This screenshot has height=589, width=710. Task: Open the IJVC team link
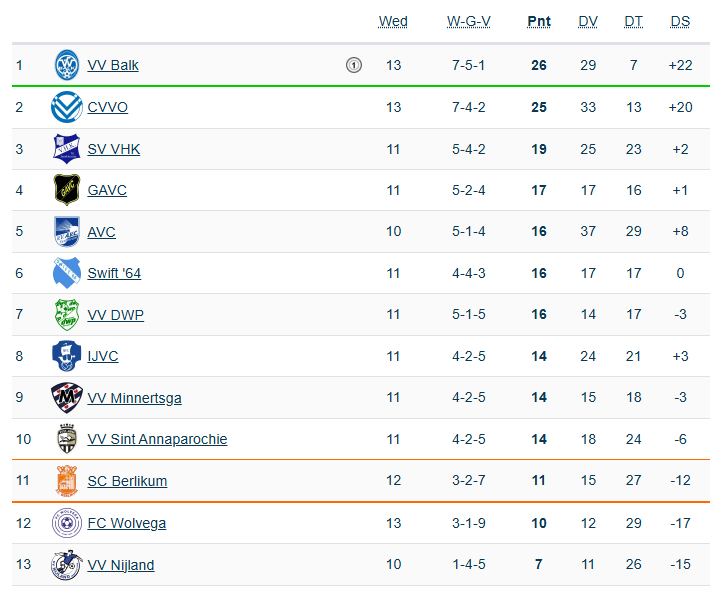pyautogui.click(x=103, y=356)
